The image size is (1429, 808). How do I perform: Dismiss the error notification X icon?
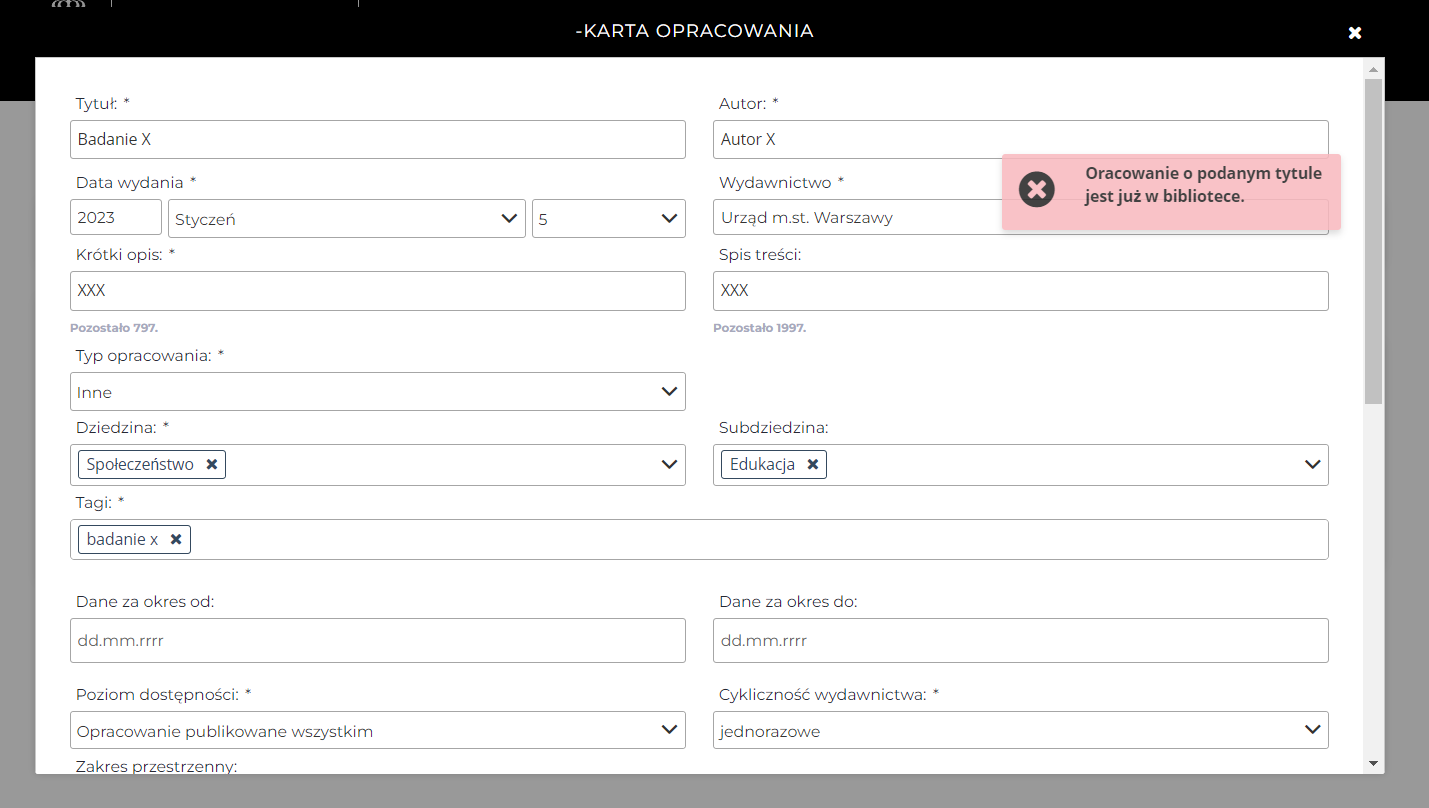(1037, 189)
